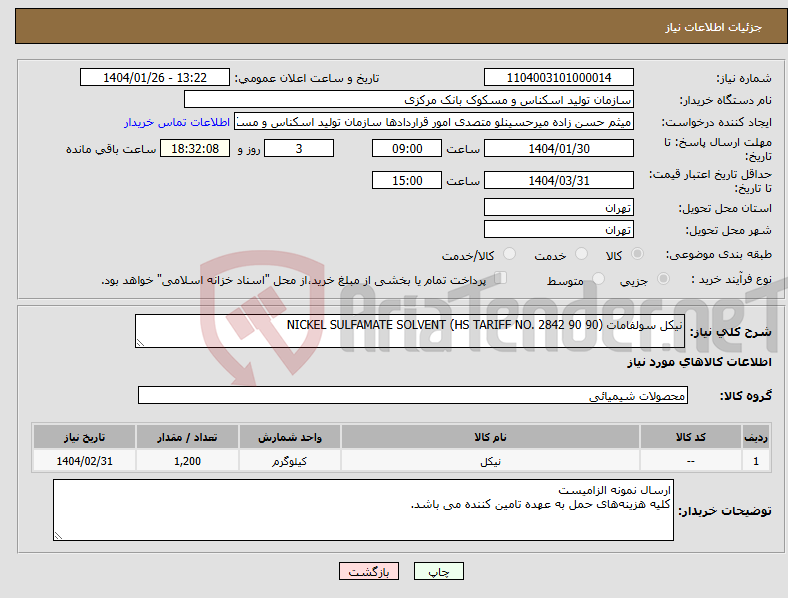Select the کالا radio button
Screen dimensions: 788x598
637,254
